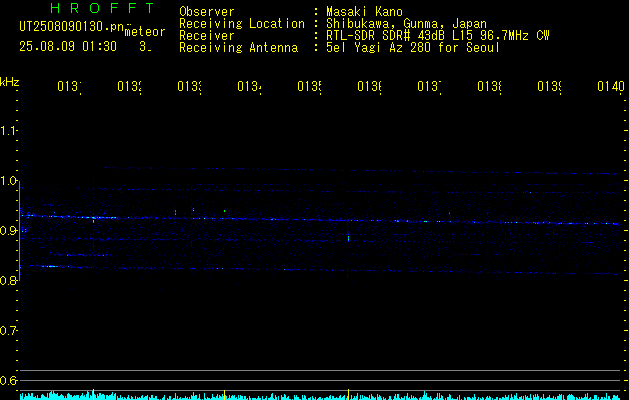The image size is (629, 400).
Task: Click location Shibukawa, Gunma, Japan
Action: [x=406, y=24]
